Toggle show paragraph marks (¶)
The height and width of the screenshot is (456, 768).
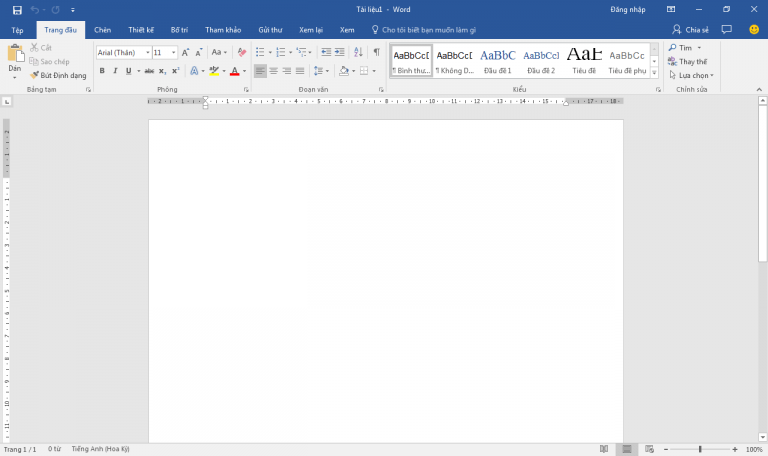[x=376, y=52]
